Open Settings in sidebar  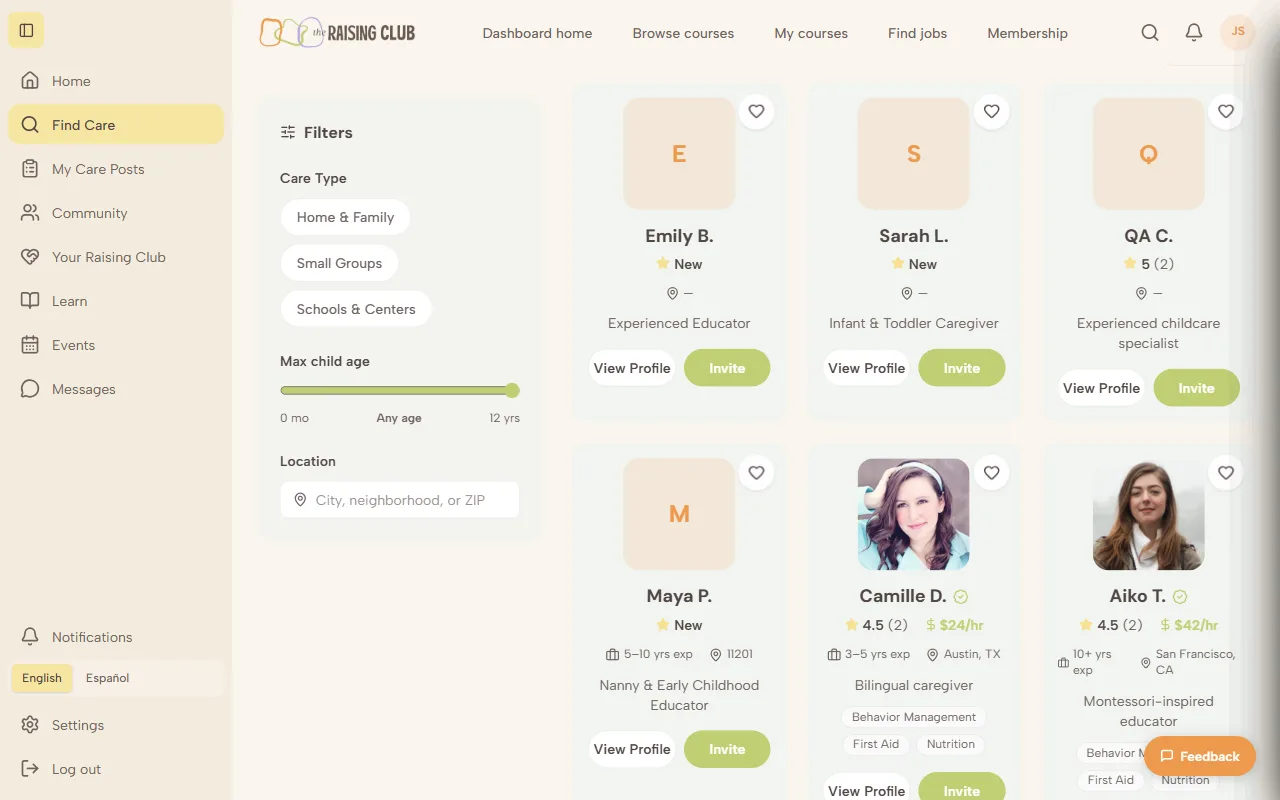116,725
